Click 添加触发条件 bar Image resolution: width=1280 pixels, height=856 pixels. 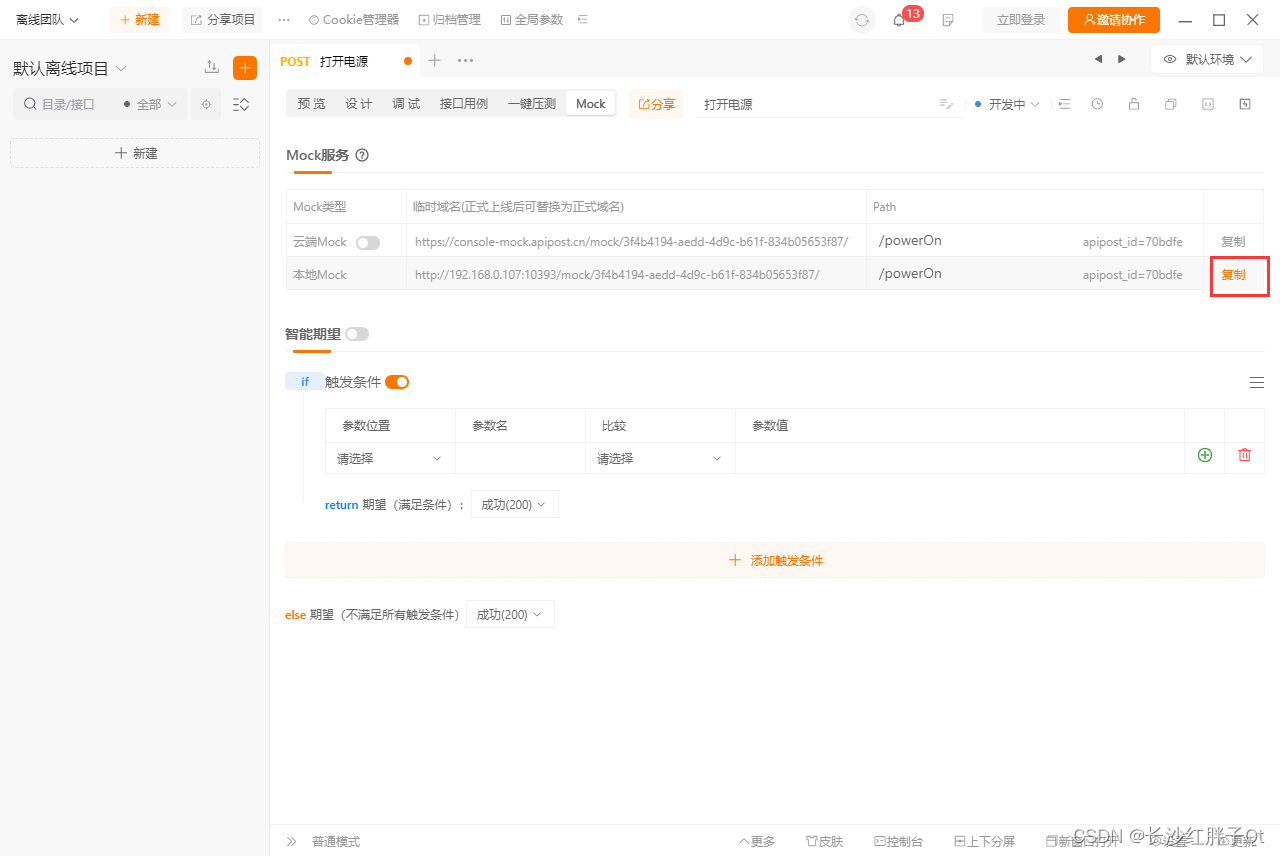(x=775, y=560)
